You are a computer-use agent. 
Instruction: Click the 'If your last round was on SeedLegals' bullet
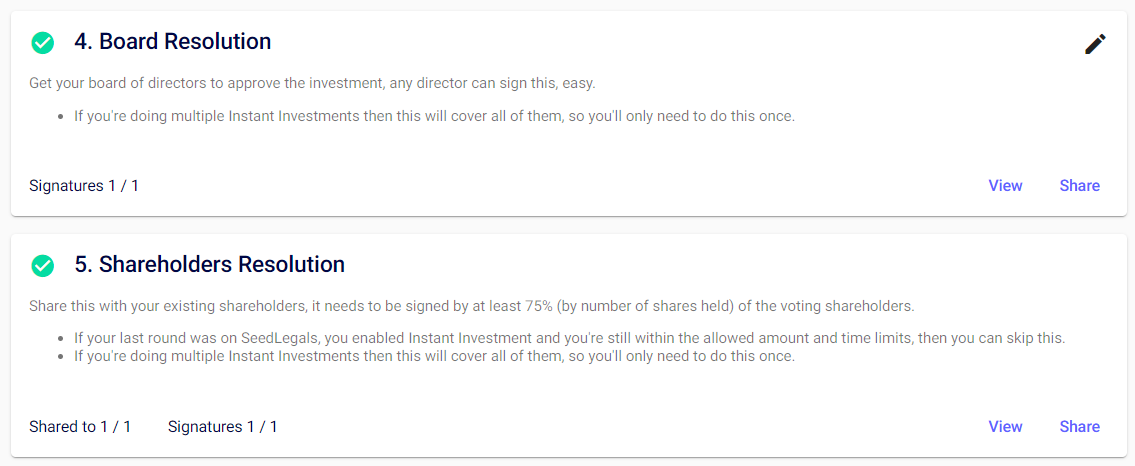tap(200, 338)
